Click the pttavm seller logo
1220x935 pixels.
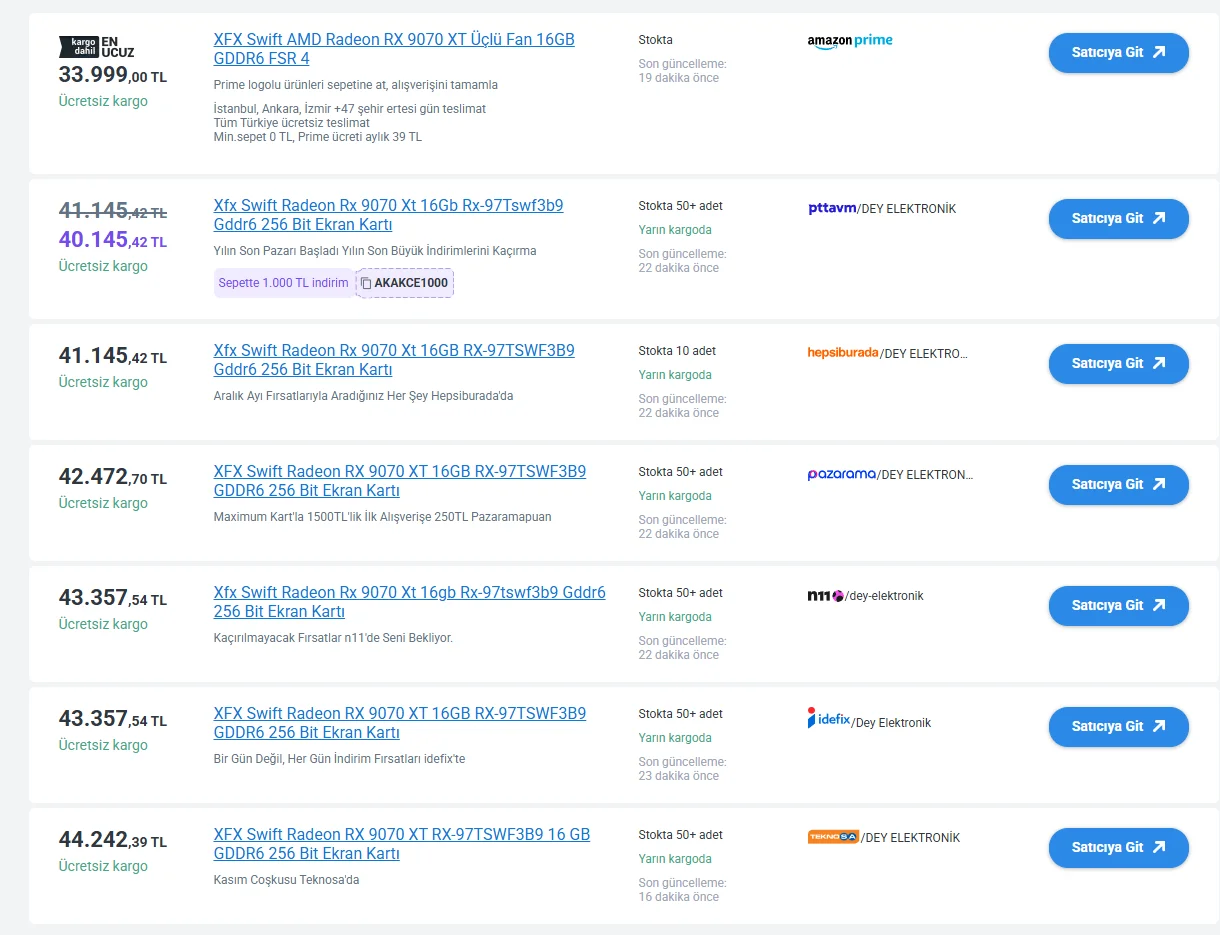[833, 209]
